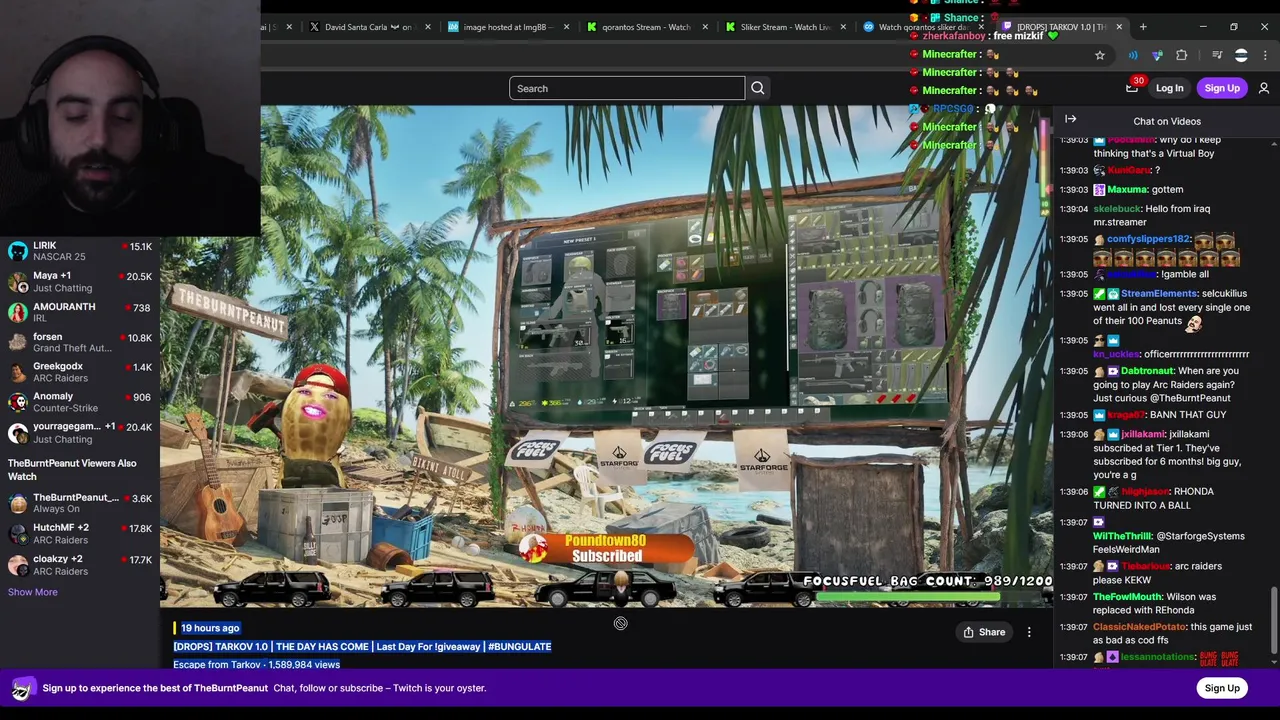Image resolution: width=1280 pixels, height=720 pixels.
Task: Close the qorantos Stream tab
Action: click(x=705, y=27)
